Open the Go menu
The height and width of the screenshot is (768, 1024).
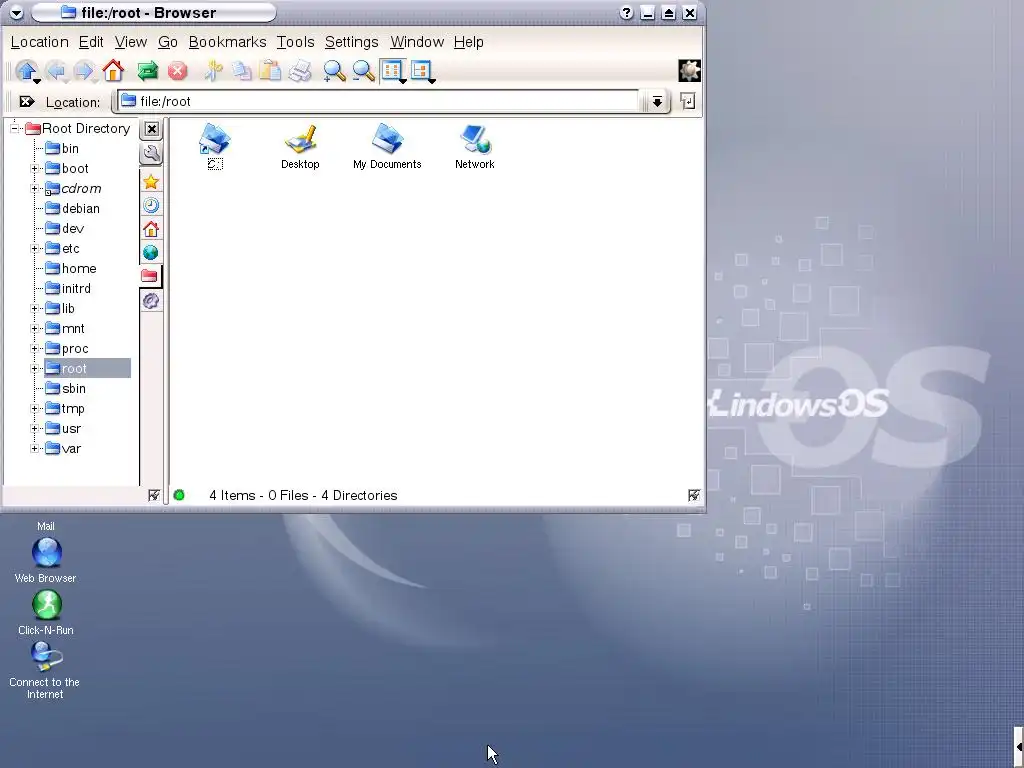click(168, 42)
